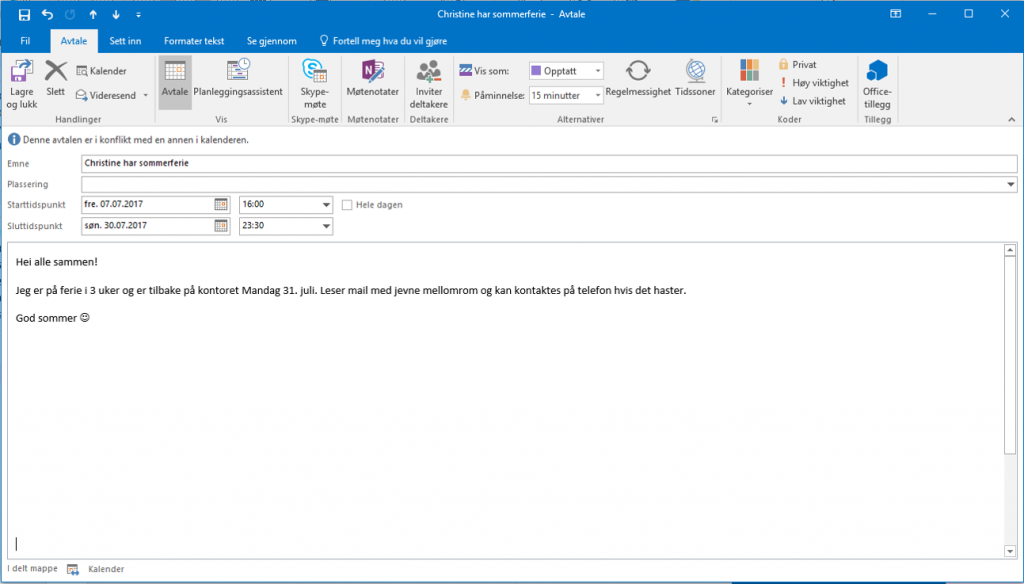Click the Videresend button
Viewport: 1024px width, 584px height.
pyautogui.click(x=111, y=95)
